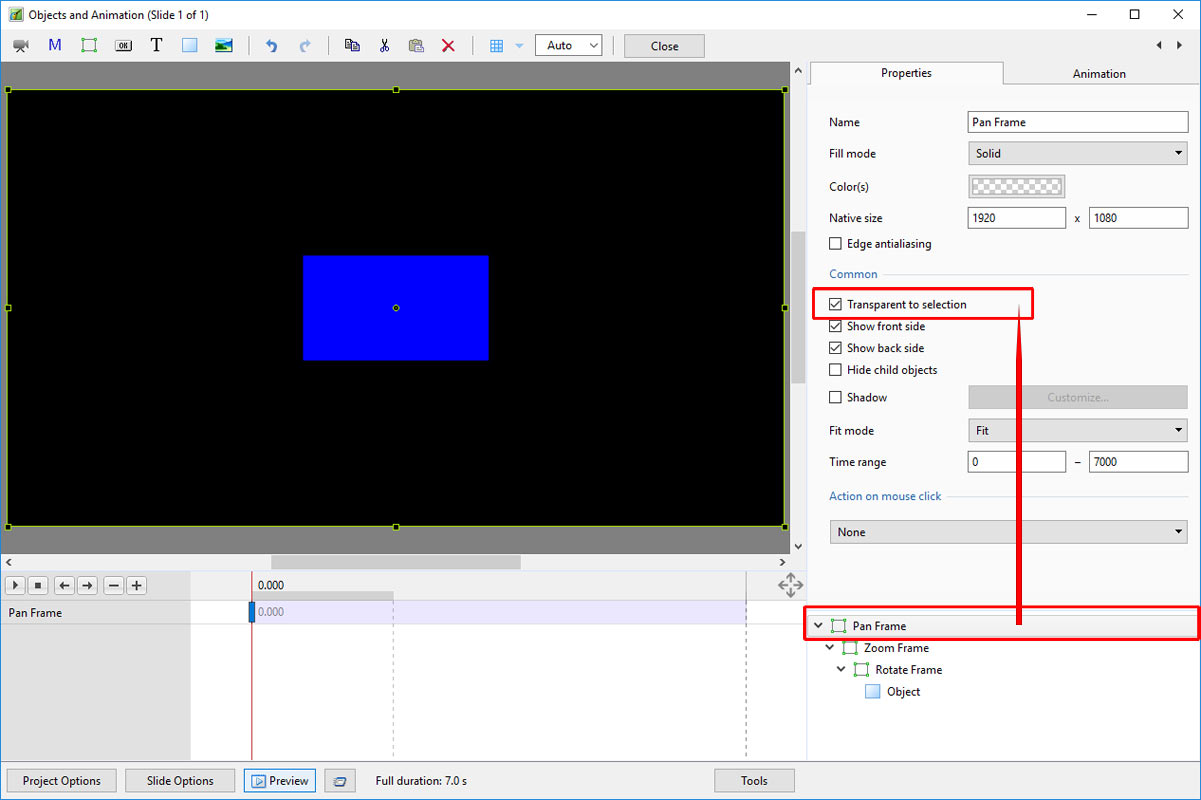Click the native height field 1080
The width and height of the screenshot is (1201, 800).
[x=1139, y=218]
